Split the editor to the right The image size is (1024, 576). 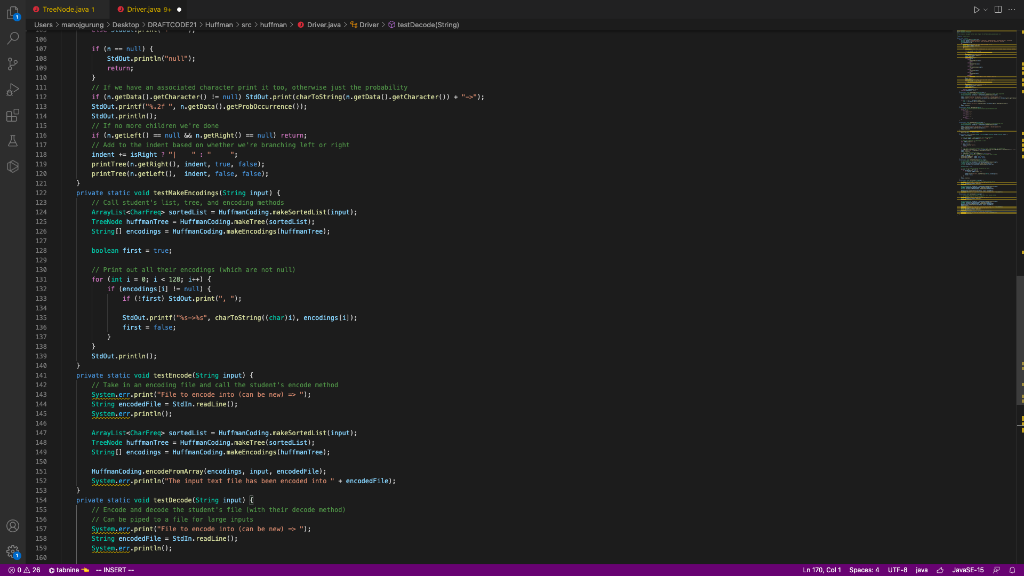click(x=998, y=10)
